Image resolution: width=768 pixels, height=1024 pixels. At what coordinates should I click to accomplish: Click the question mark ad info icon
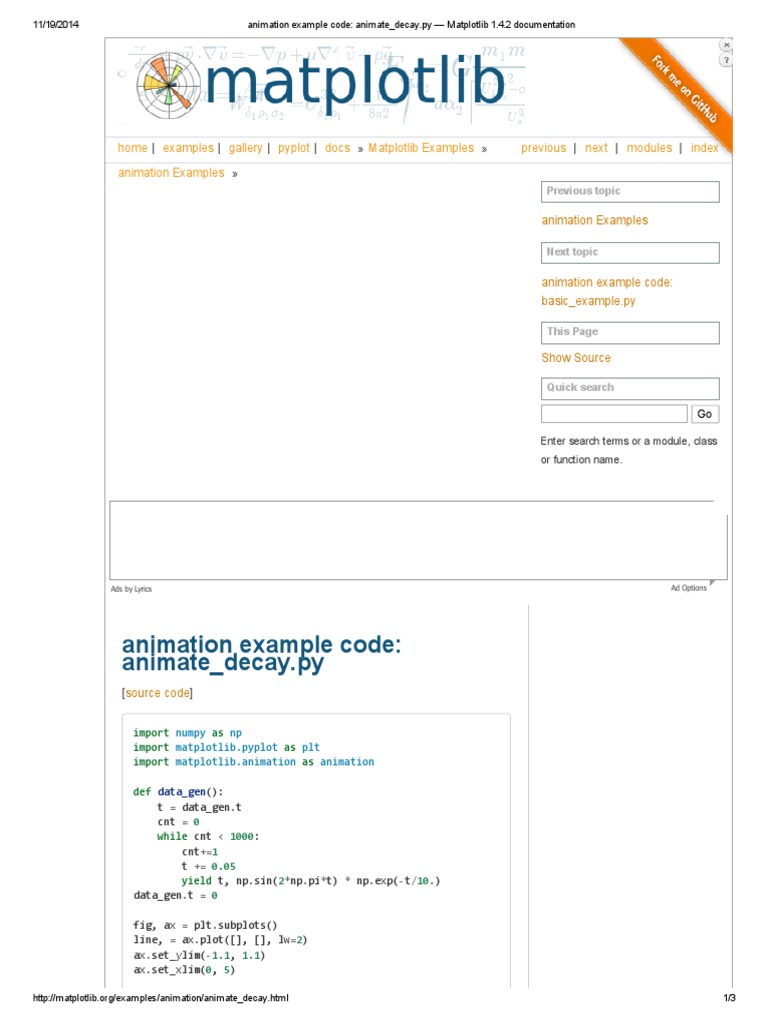pyautogui.click(x=726, y=60)
